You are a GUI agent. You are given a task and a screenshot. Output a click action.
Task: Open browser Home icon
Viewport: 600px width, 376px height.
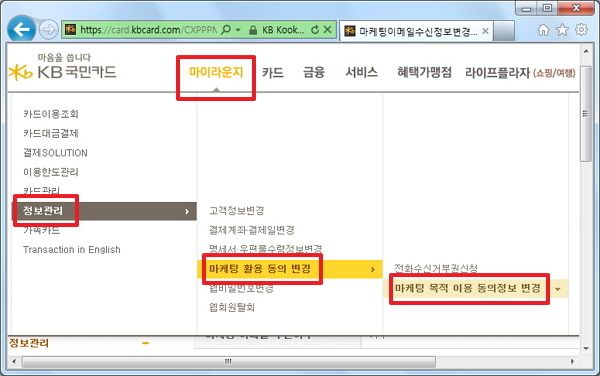click(x=543, y=29)
